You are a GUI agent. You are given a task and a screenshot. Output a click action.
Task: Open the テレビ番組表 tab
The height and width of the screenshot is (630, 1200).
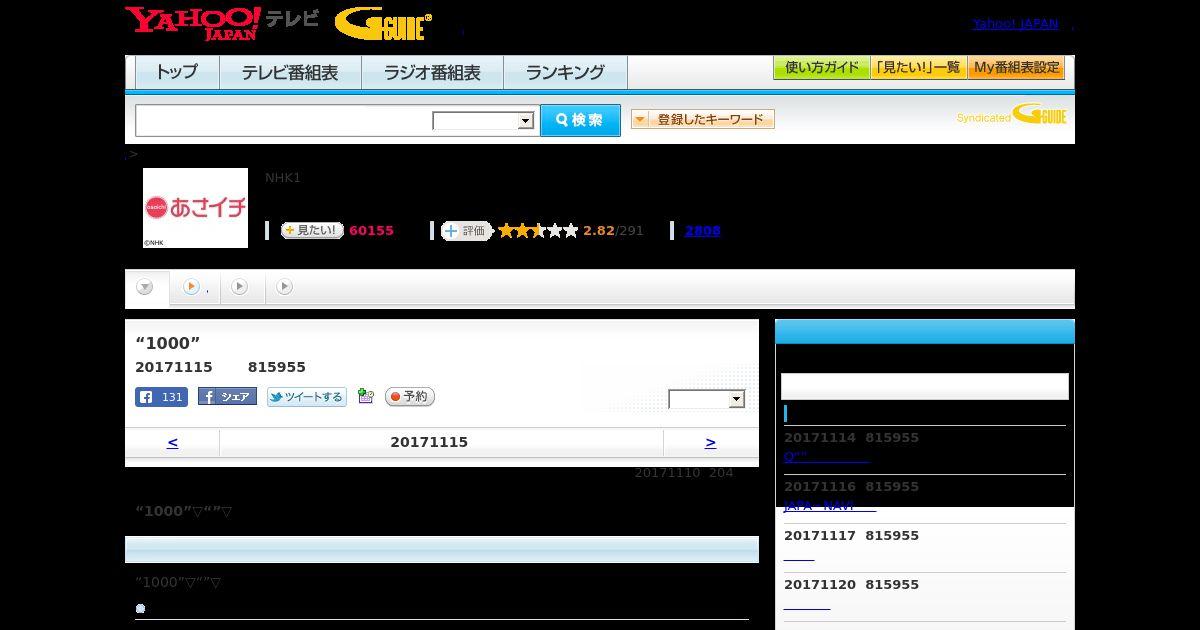click(290, 73)
